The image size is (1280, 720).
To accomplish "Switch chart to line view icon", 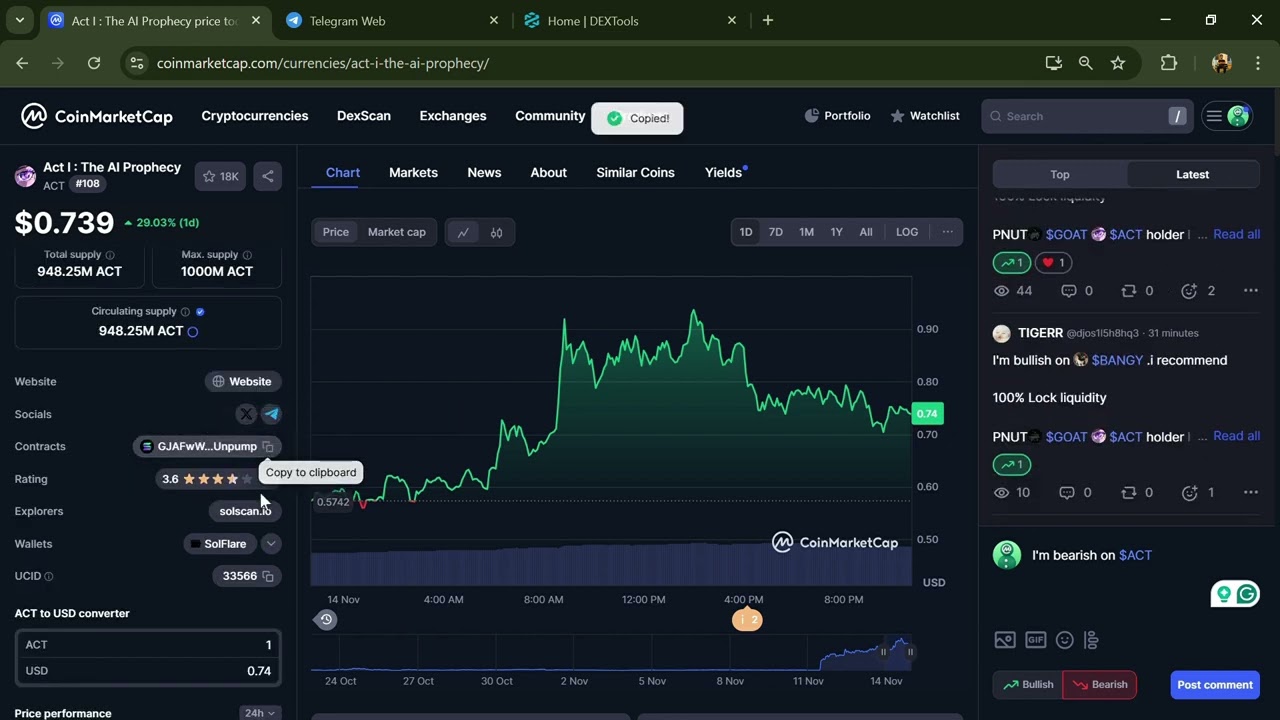I will tap(463, 232).
